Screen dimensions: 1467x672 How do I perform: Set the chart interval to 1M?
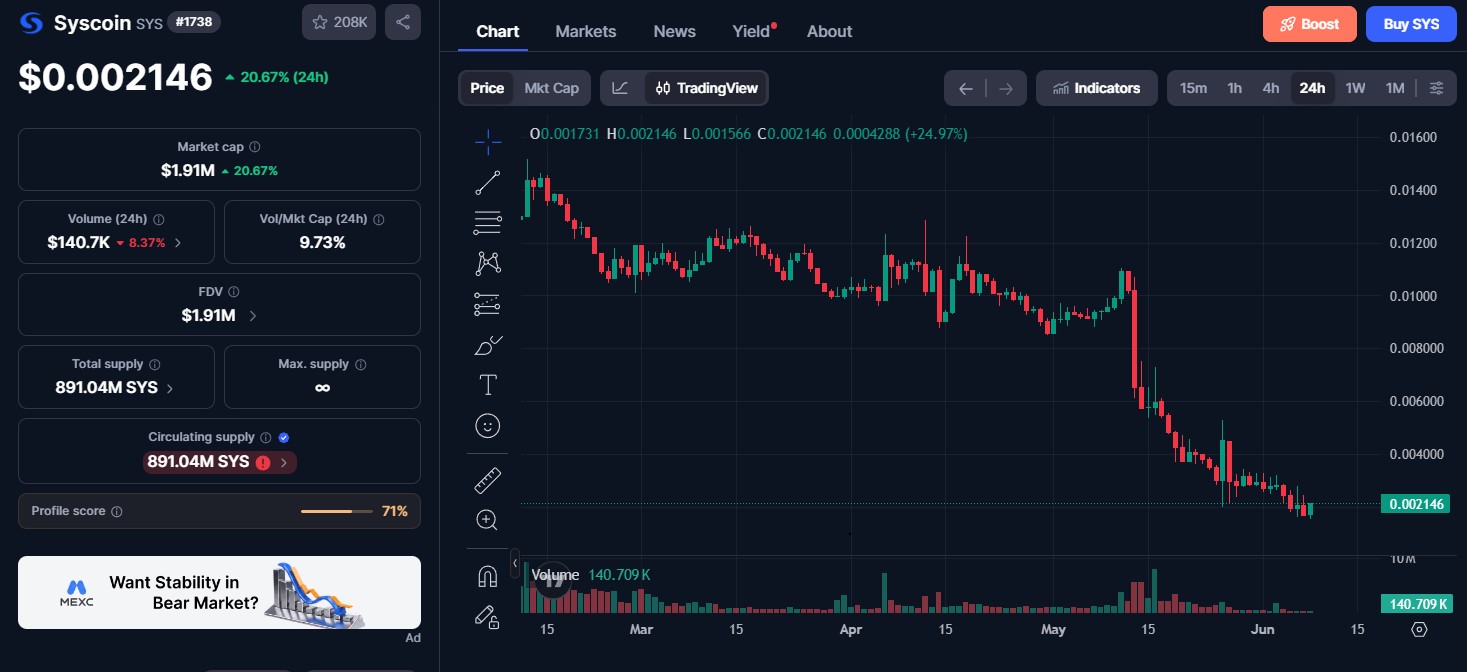tap(1395, 88)
